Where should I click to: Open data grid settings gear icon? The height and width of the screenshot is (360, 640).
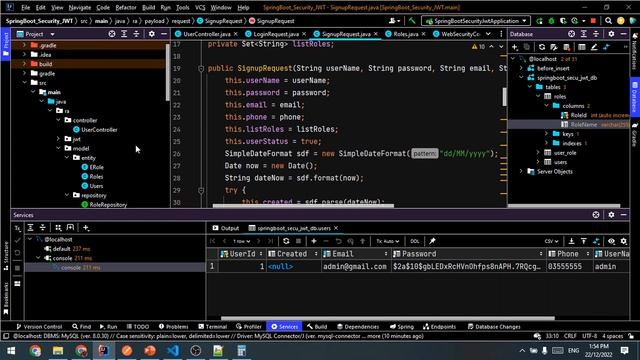[x=623, y=241]
